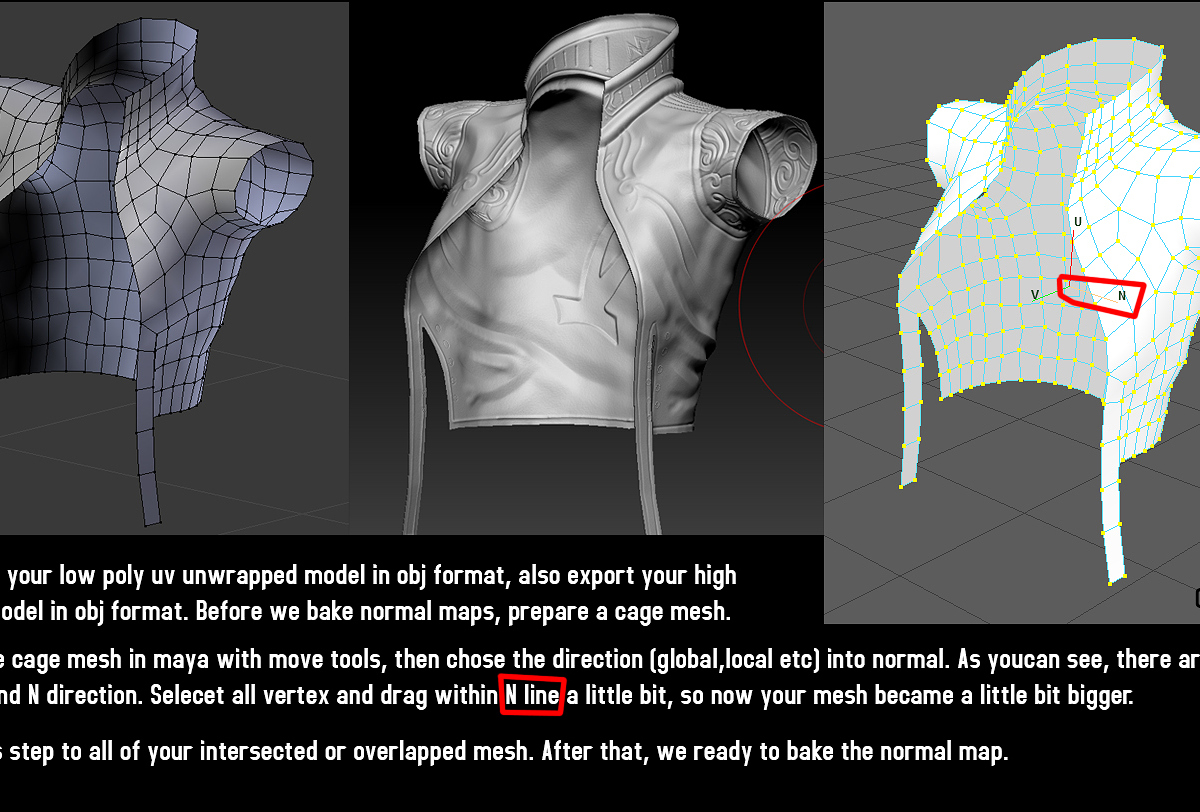Click the text "bake the normal map"
The width and height of the screenshot is (1200, 812).
click(x=897, y=751)
